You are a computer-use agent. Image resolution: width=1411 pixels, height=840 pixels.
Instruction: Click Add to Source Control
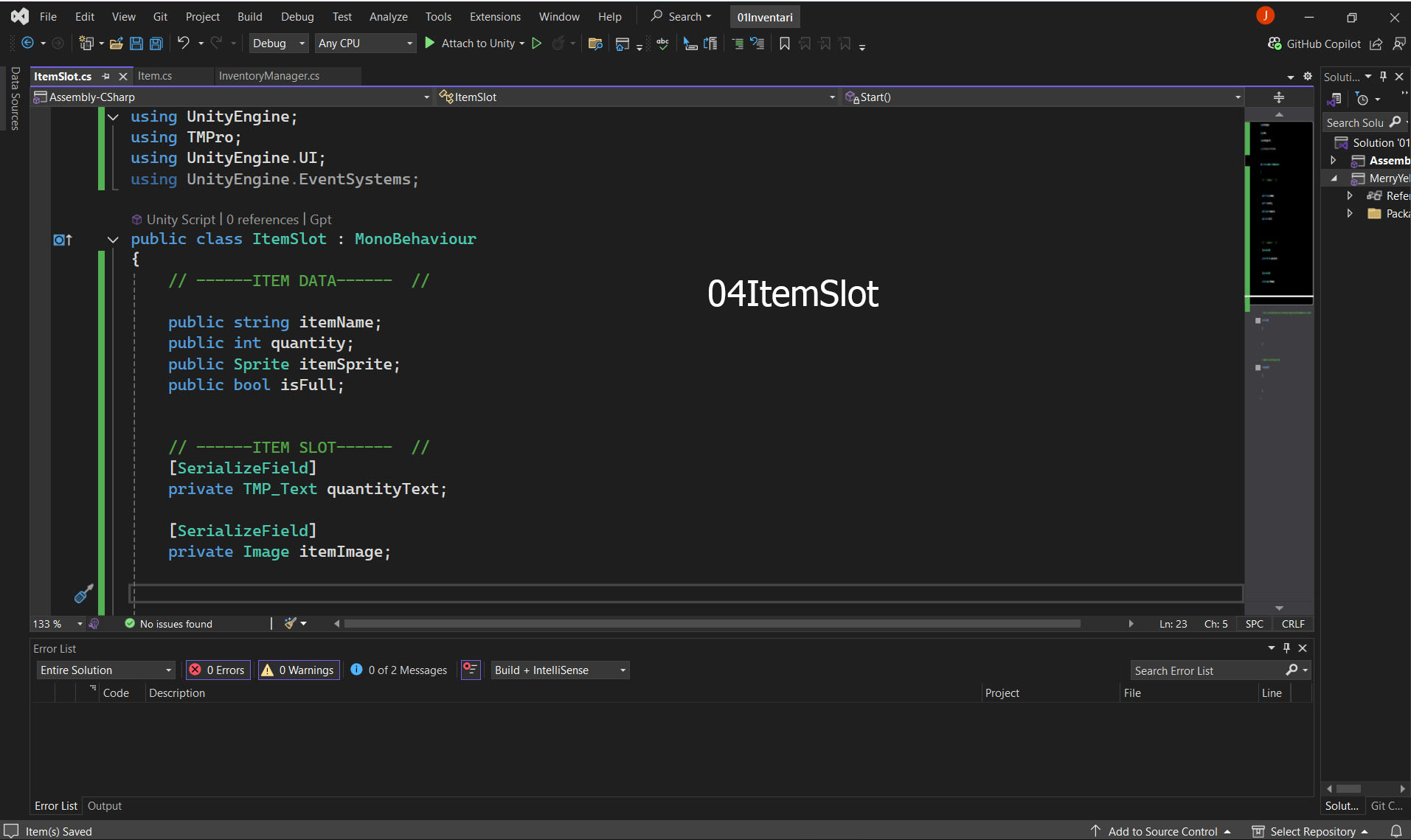(x=1162, y=831)
